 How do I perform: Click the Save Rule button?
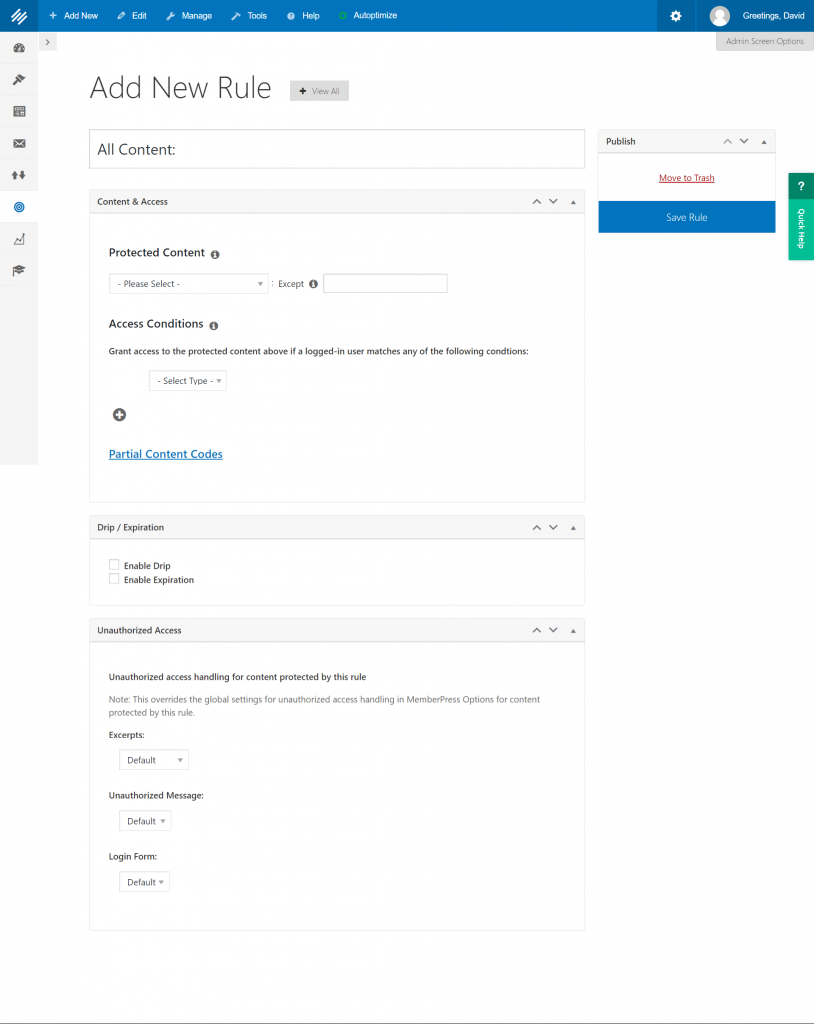(686, 217)
